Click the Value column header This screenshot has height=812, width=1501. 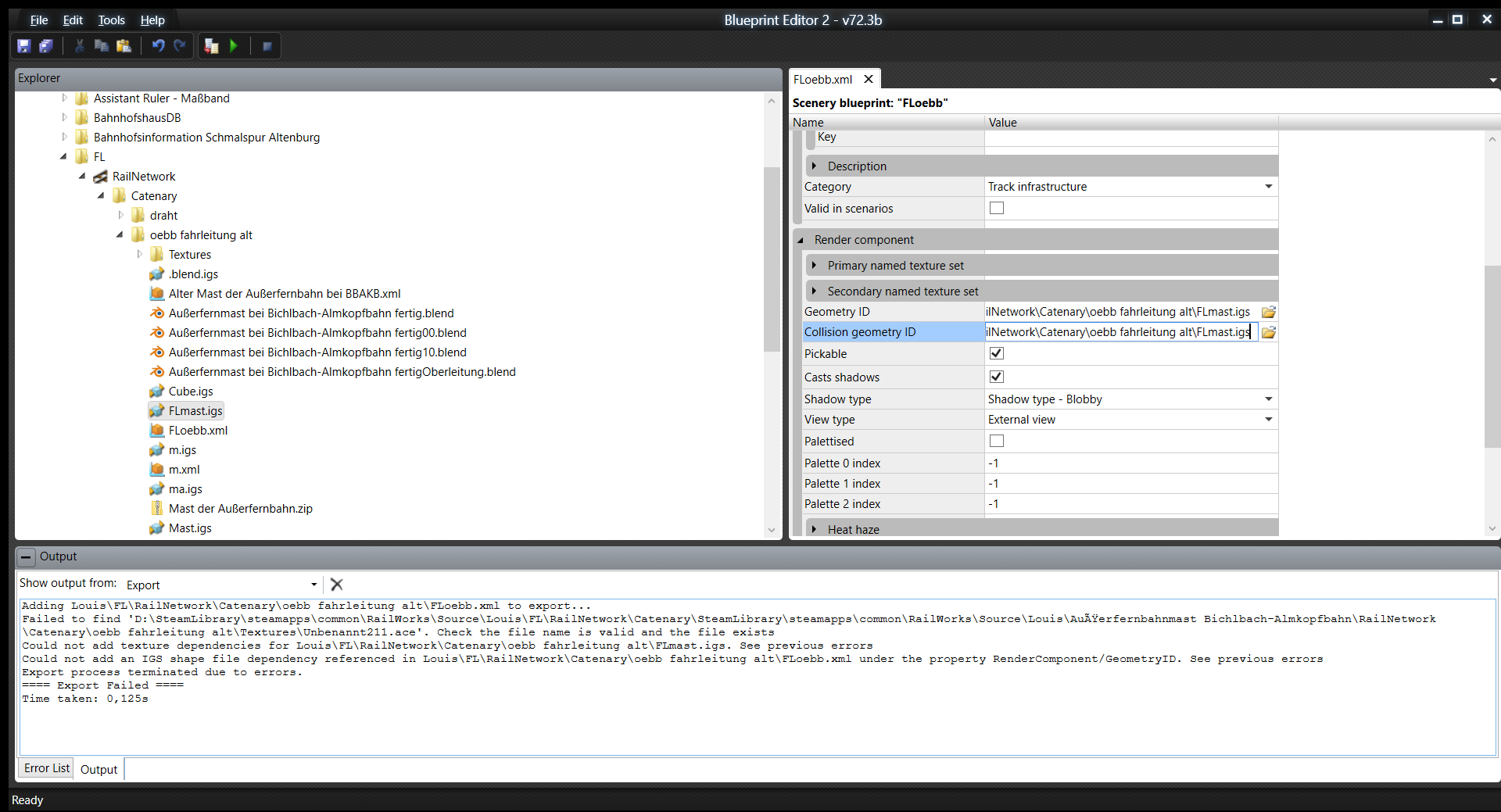tap(1131, 123)
